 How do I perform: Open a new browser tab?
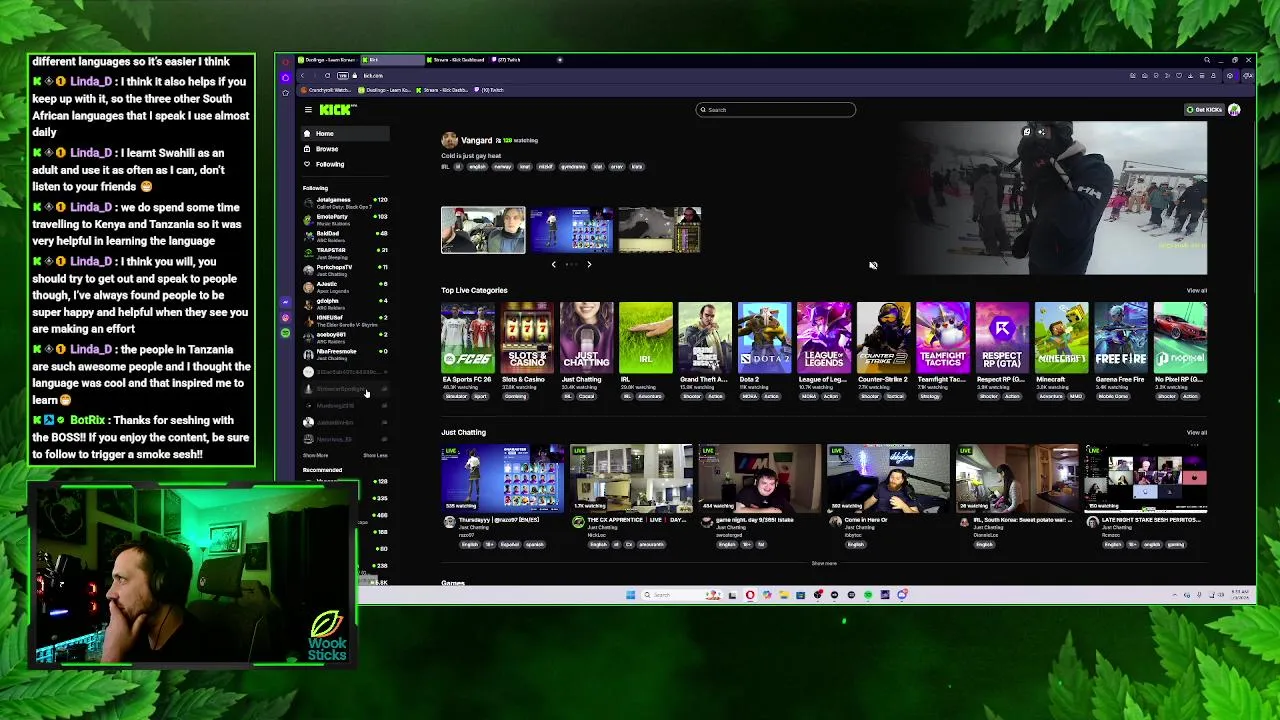coord(559,60)
